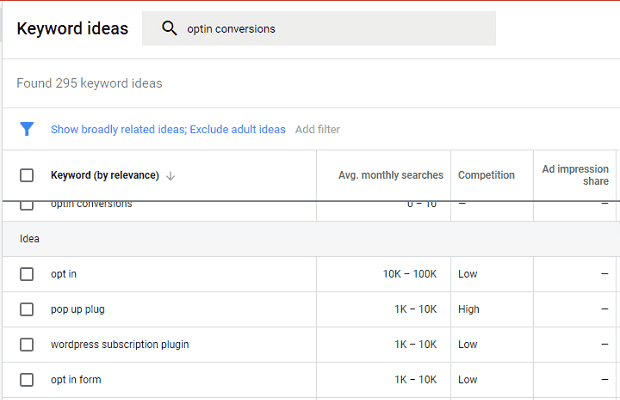The image size is (620, 400).
Task: Click searches value for 'opt in form'
Action: pos(416,379)
